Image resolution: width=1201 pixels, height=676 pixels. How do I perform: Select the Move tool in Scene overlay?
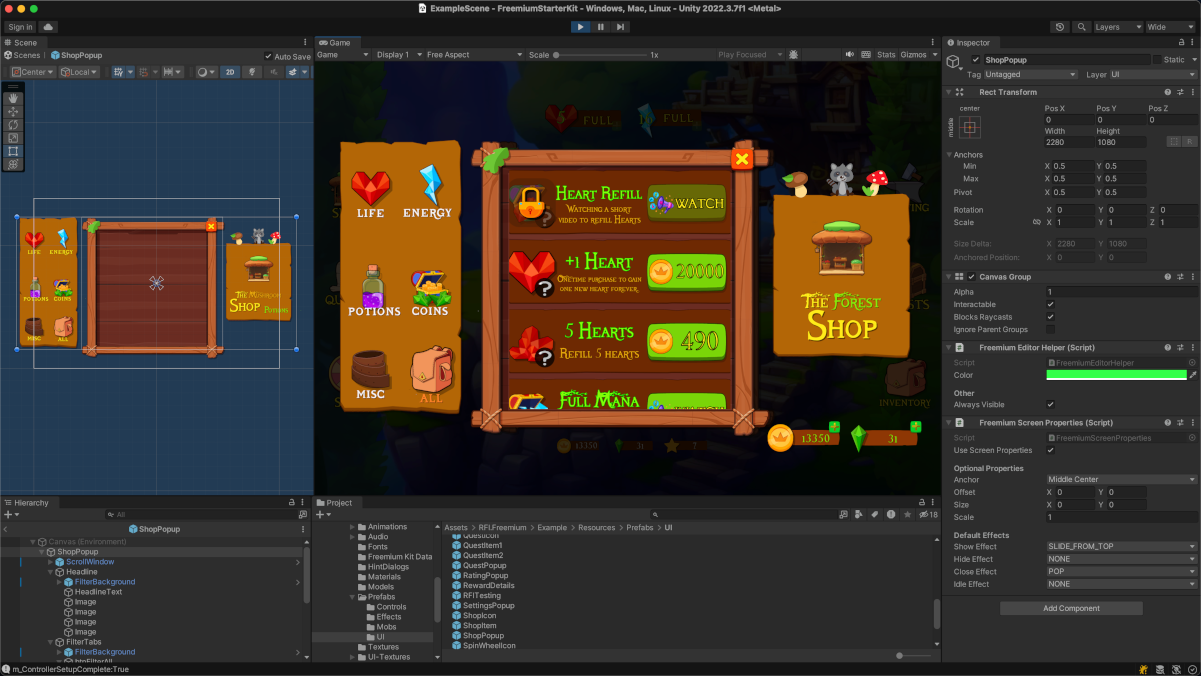click(13, 112)
